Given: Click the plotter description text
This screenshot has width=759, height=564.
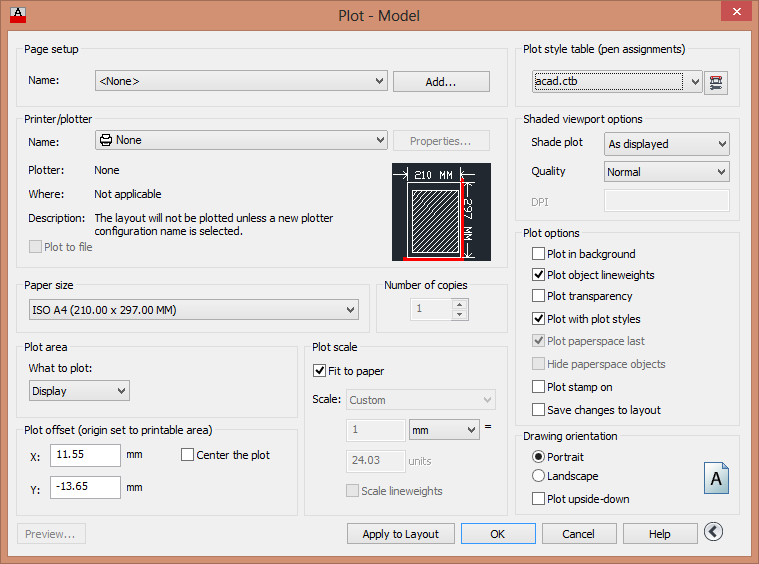Looking at the screenshot, I should (x=213, y=225).
